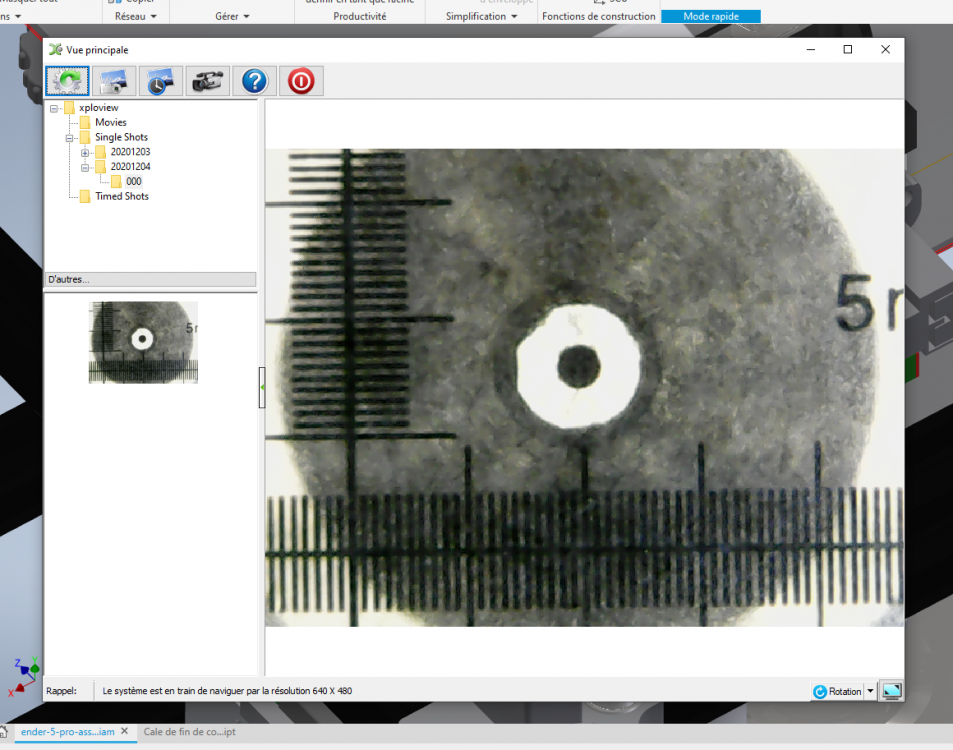Click the Inventor home icon at bottom-left

coord(4,731)
